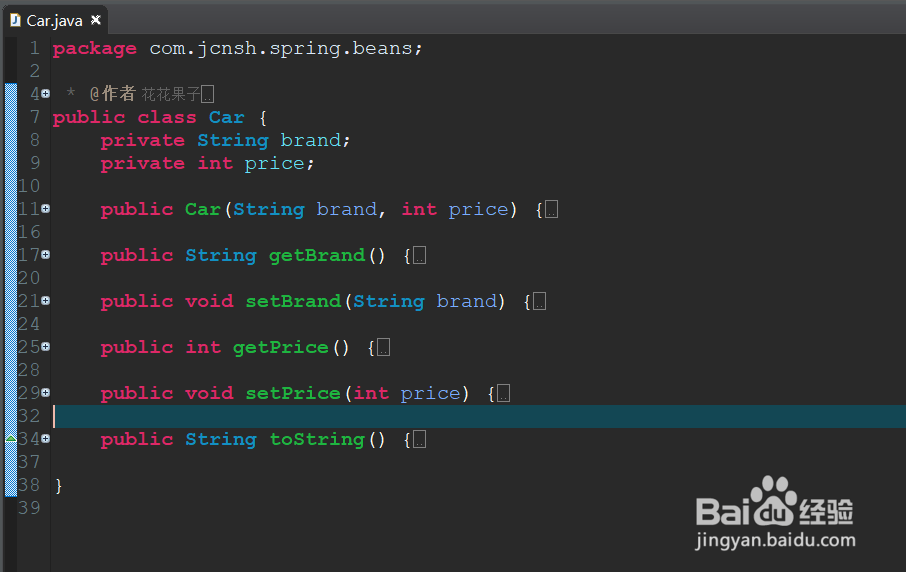Click the 'brand;' field on line 8

tap(315, 140)
